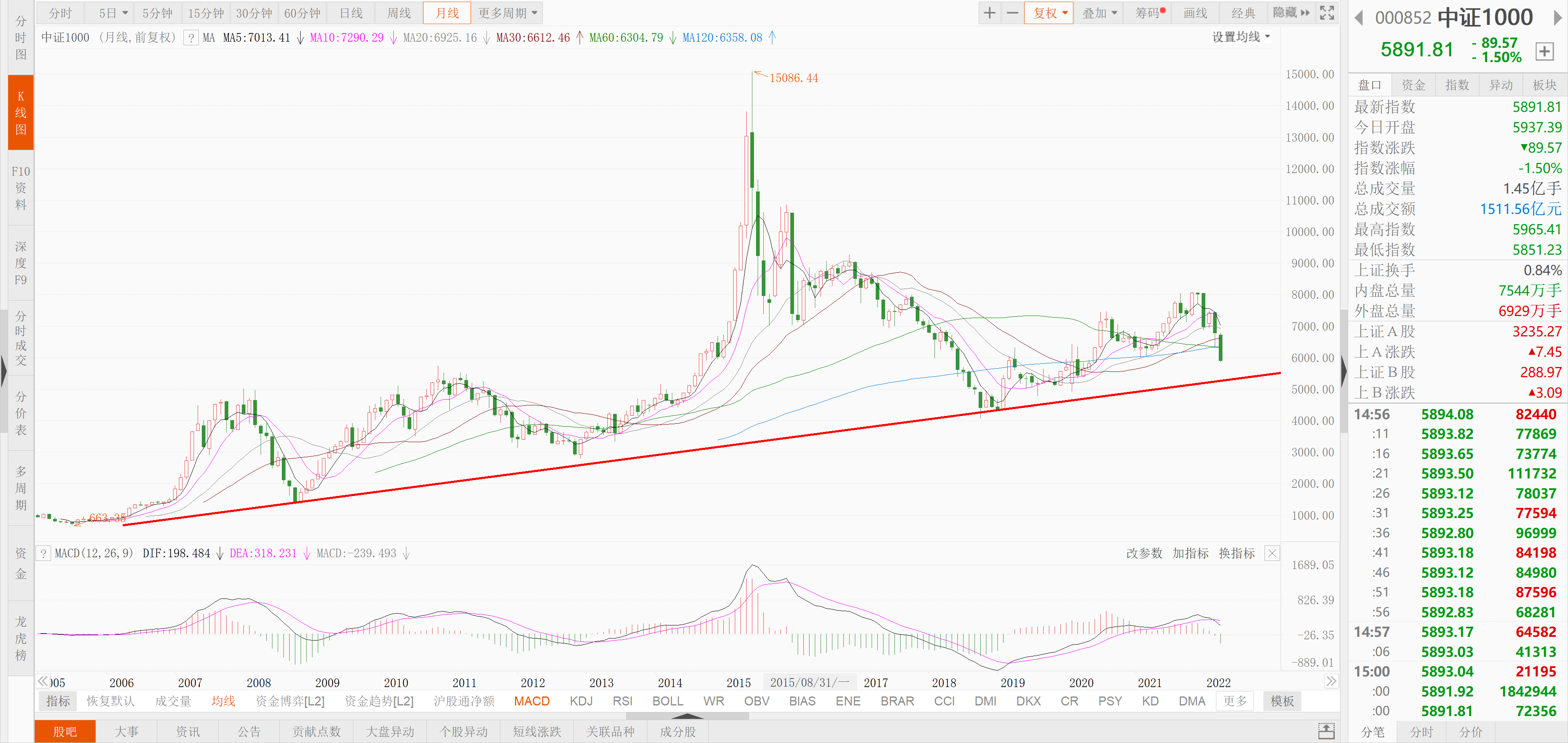1568x743 pixels.
Task: Select the 资金 tab in quote panel
Action: [x=1413, y=85]
